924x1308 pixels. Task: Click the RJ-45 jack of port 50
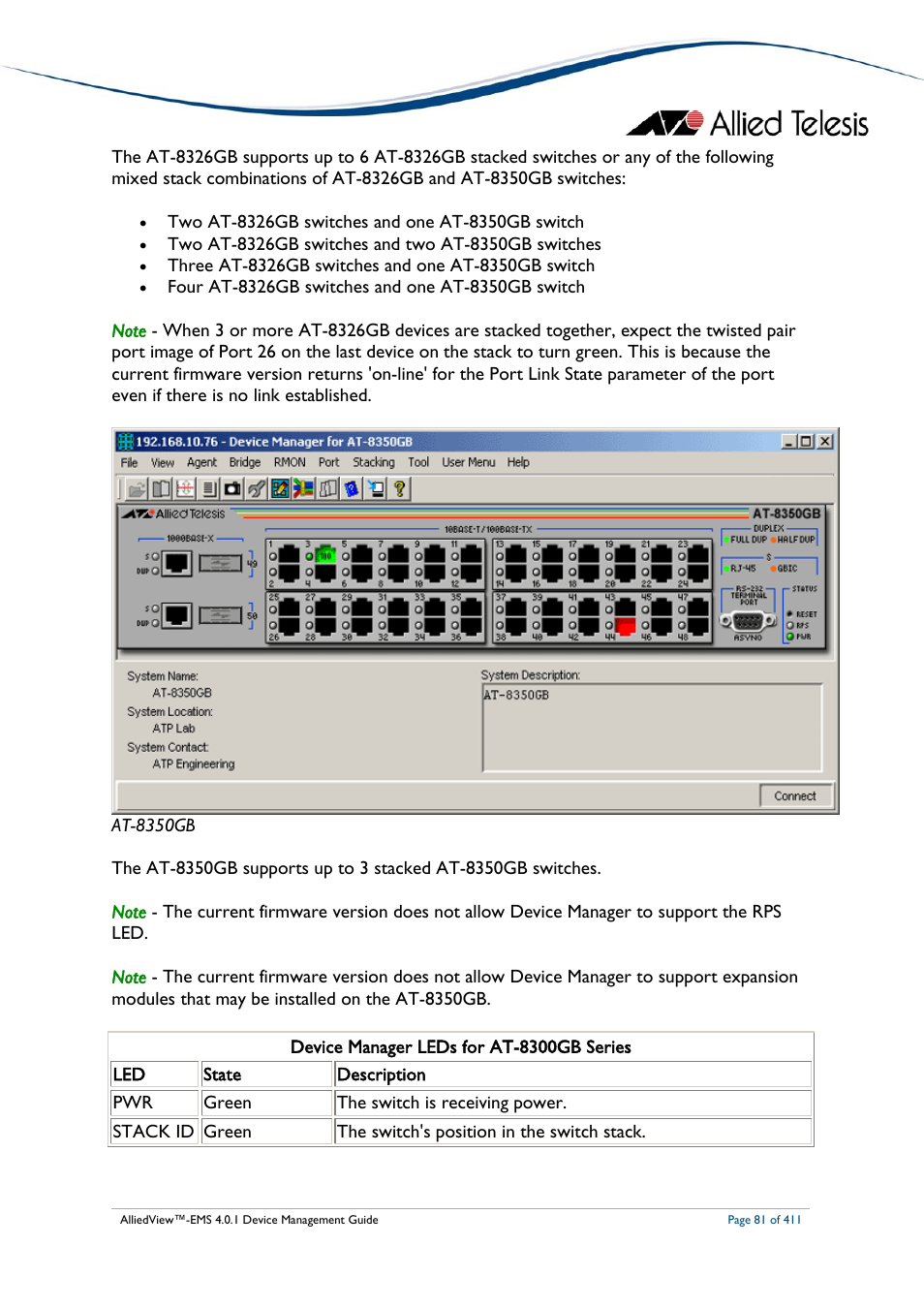point(177,615)
